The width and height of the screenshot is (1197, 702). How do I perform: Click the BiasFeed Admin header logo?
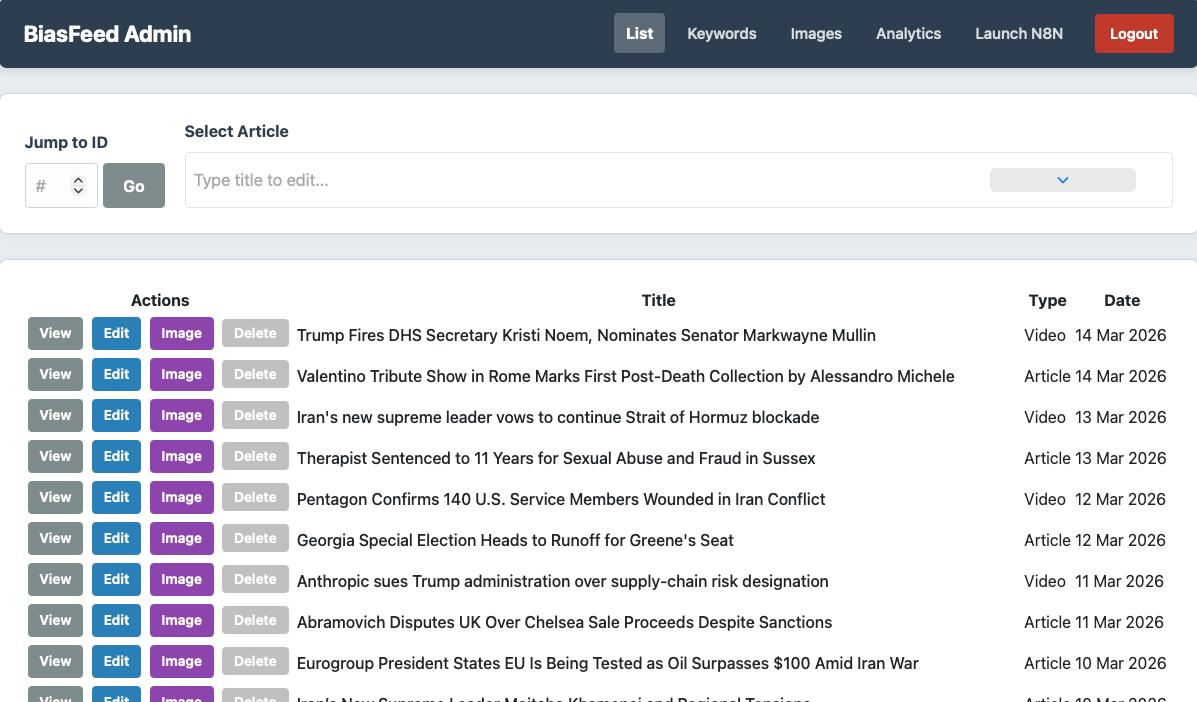(x=107, y=33)
